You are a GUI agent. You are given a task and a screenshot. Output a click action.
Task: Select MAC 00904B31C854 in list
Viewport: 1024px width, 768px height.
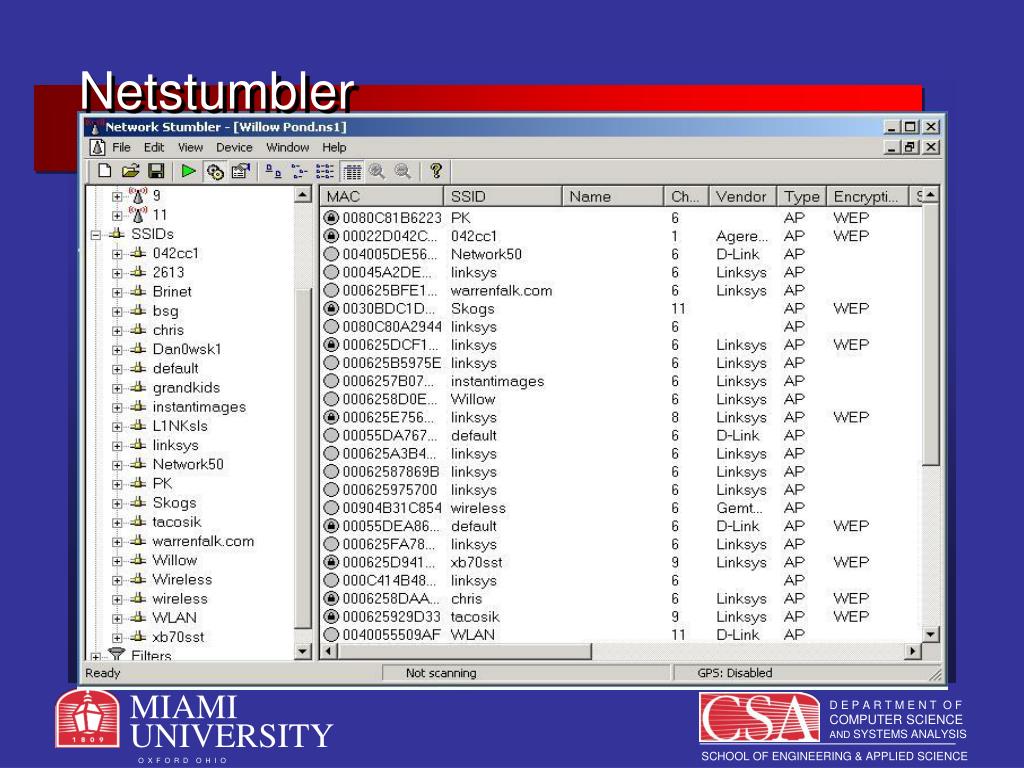392,508
